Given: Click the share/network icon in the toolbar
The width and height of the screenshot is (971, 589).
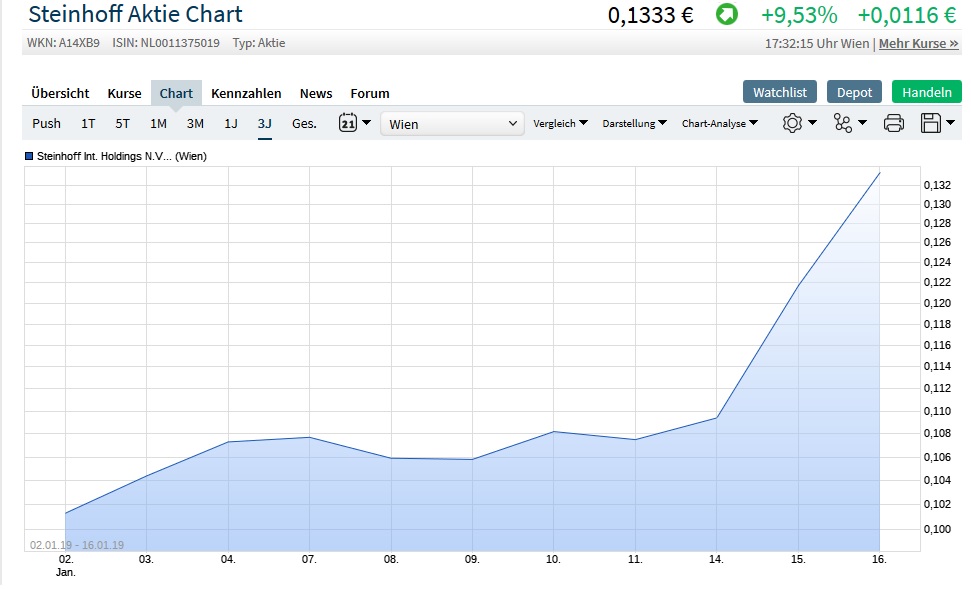Looking at the screenshot, I should point(844,122).
